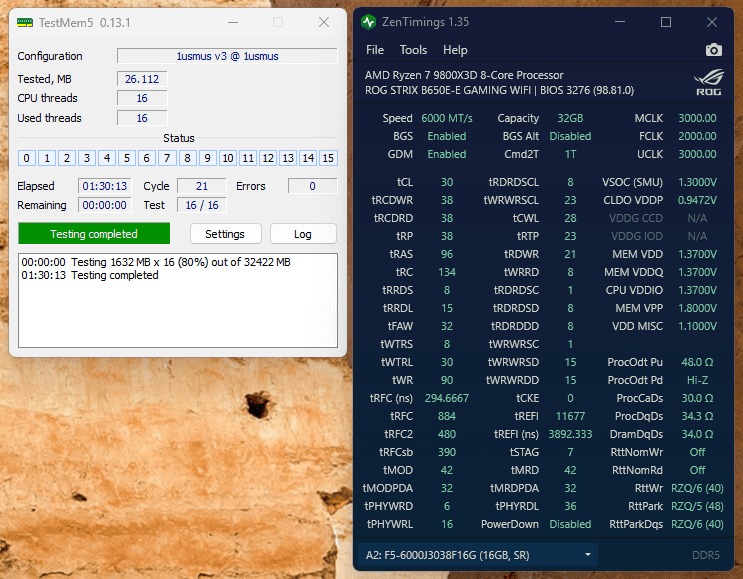Click the RttPark value RZQ/5 (48)
The height and width of the screenshot is (579, 743).
pos(697,506)
